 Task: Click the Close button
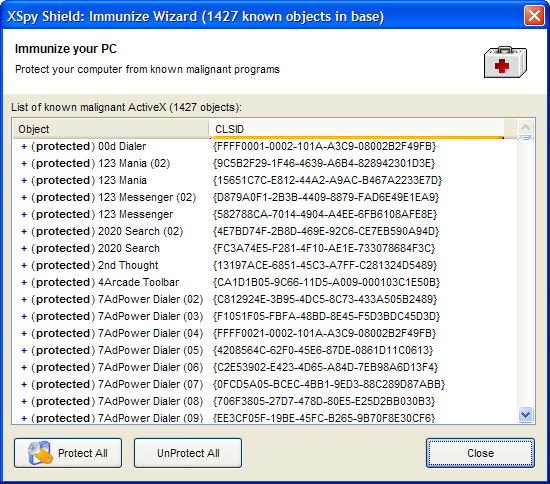pyautogui.click(x=480, y=453)
